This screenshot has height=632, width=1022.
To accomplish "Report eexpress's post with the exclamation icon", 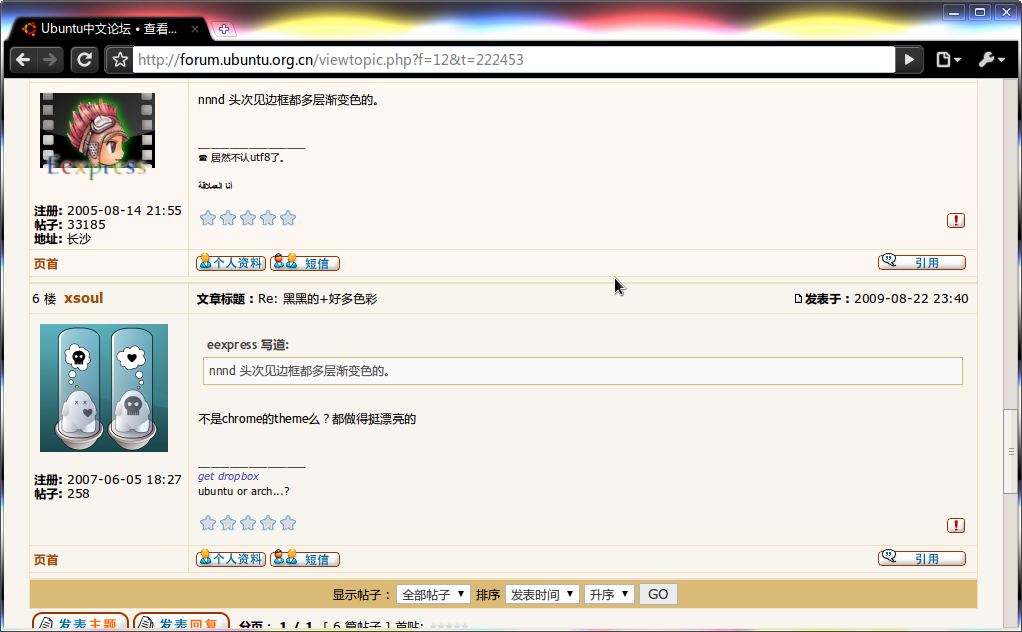I will point(956,220).
